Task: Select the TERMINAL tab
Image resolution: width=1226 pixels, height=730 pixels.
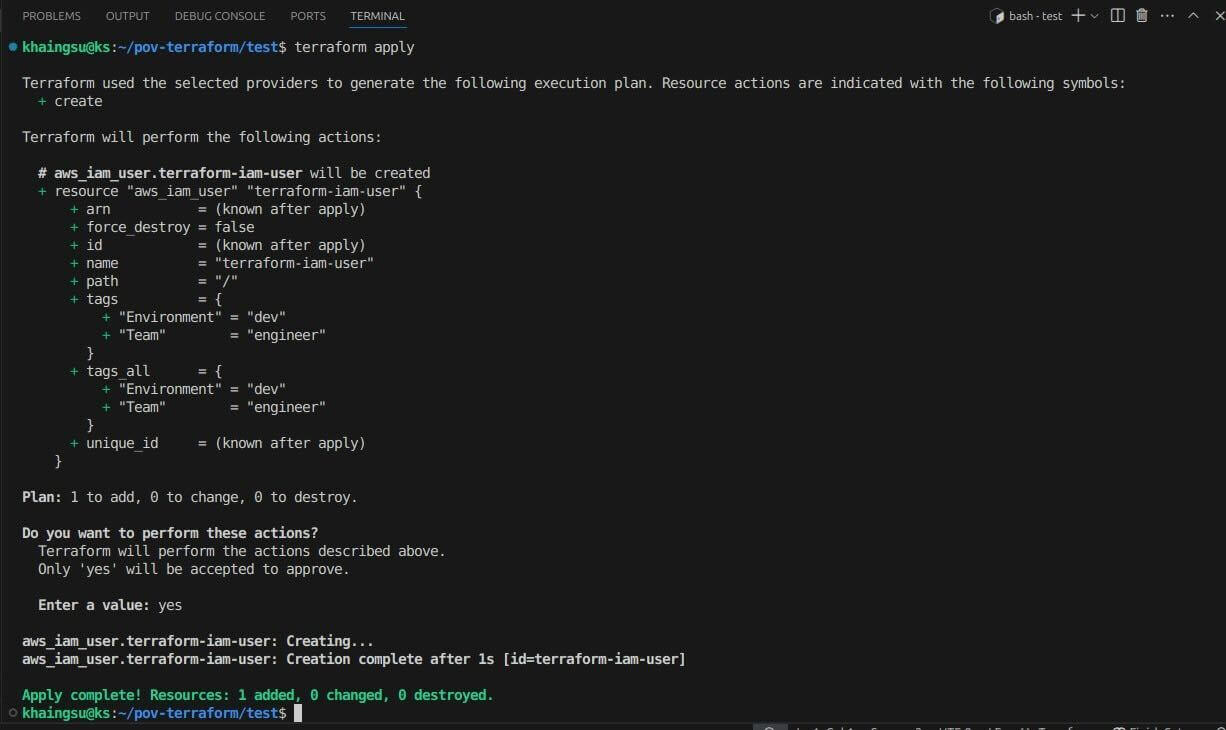Action: (x=378, y=16)
